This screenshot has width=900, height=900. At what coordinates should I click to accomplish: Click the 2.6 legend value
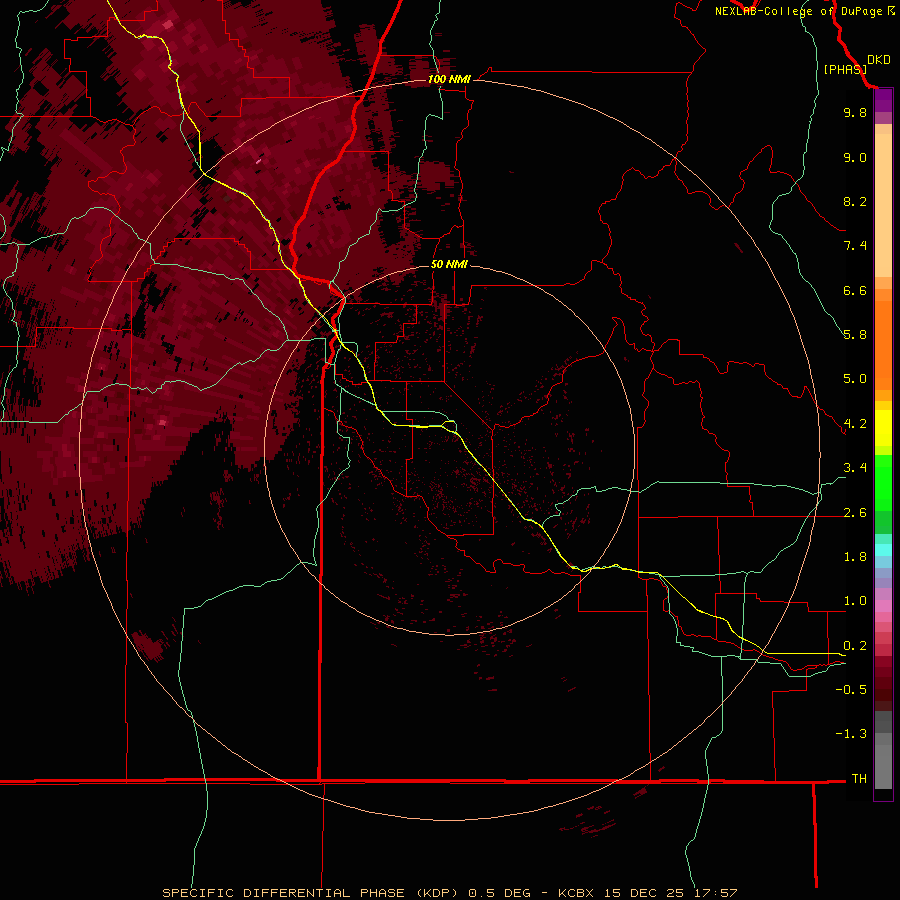tap(855, 513)
